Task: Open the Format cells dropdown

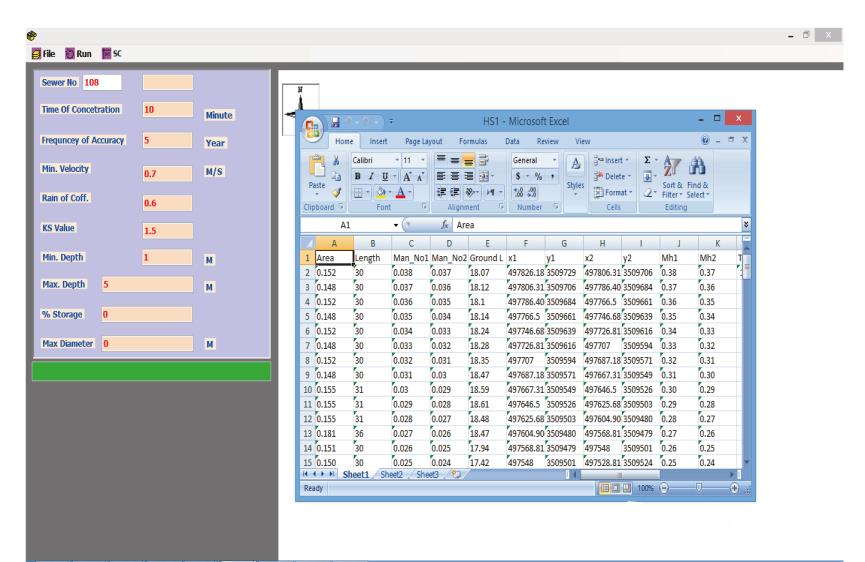Action: coord(613,192)
